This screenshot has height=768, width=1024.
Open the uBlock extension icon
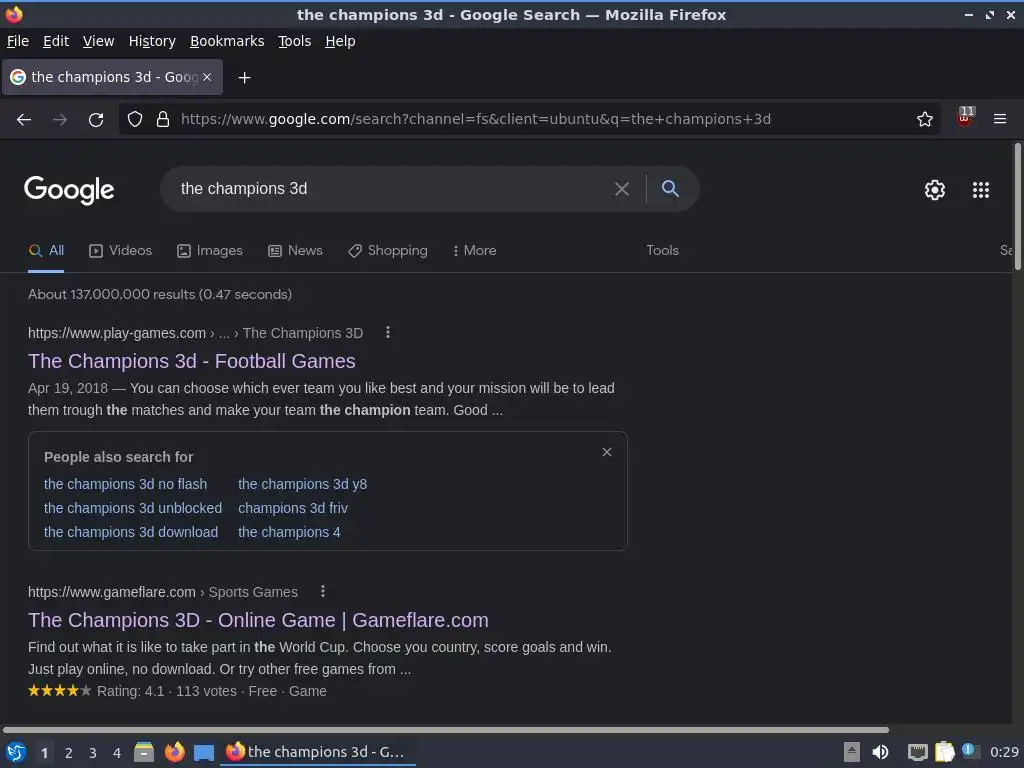[965, 118]
